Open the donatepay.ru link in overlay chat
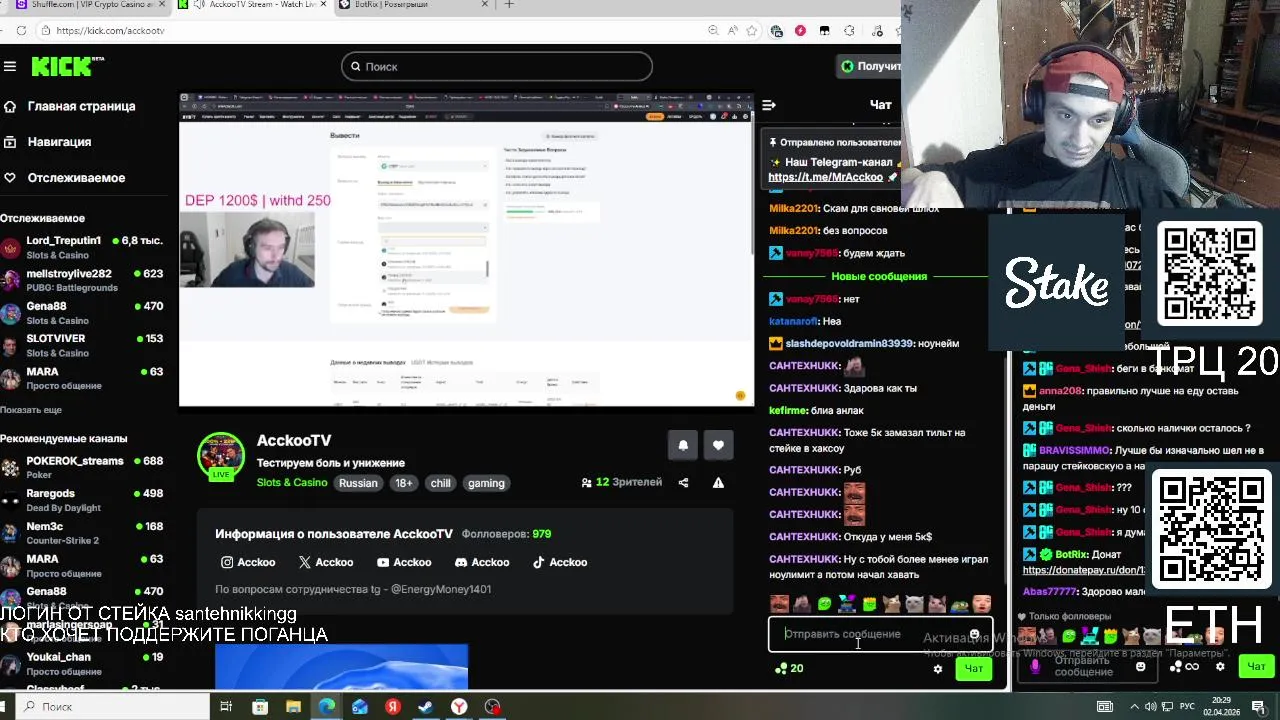Viewport: 1280px width, 720px height. pyautogui.click(x=1083, y=570)
